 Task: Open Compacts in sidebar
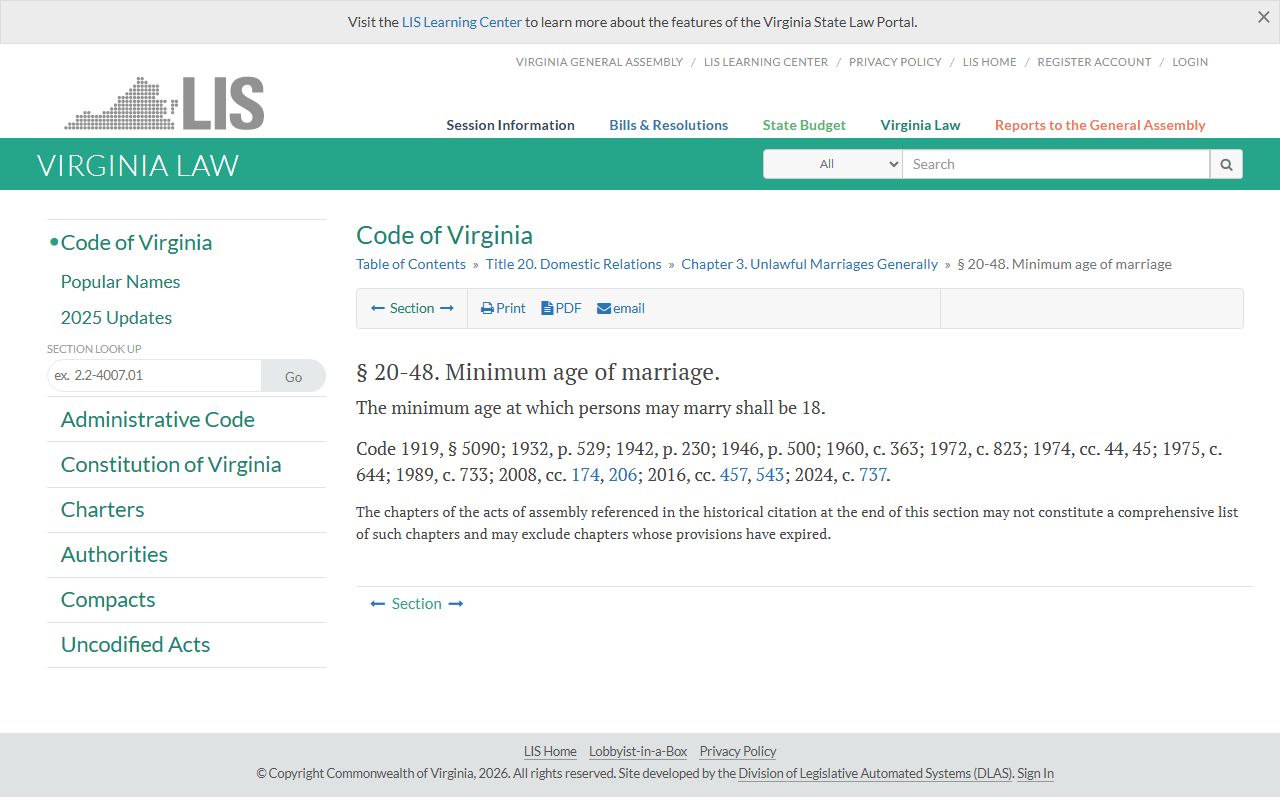click(x=108, y=600)
